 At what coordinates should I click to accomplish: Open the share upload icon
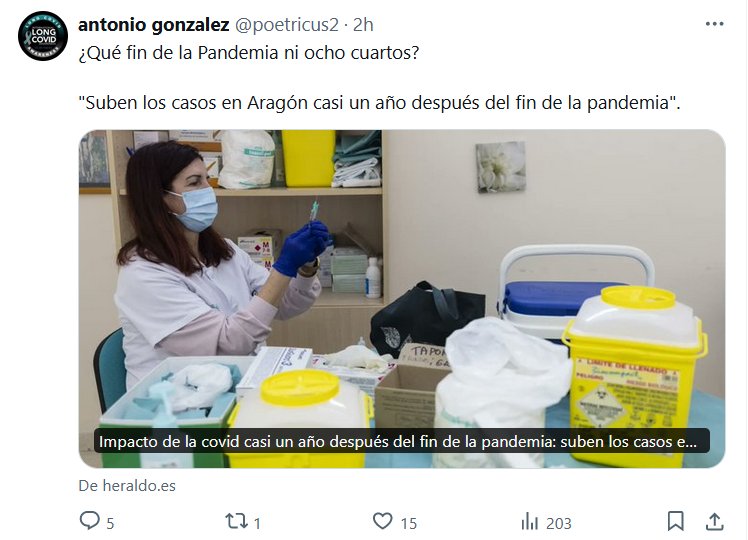coord(714,521)
